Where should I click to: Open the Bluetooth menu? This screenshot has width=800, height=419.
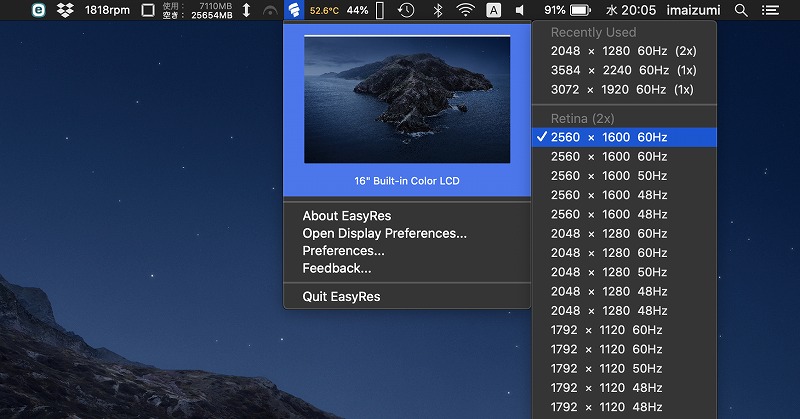click(437, 10)
